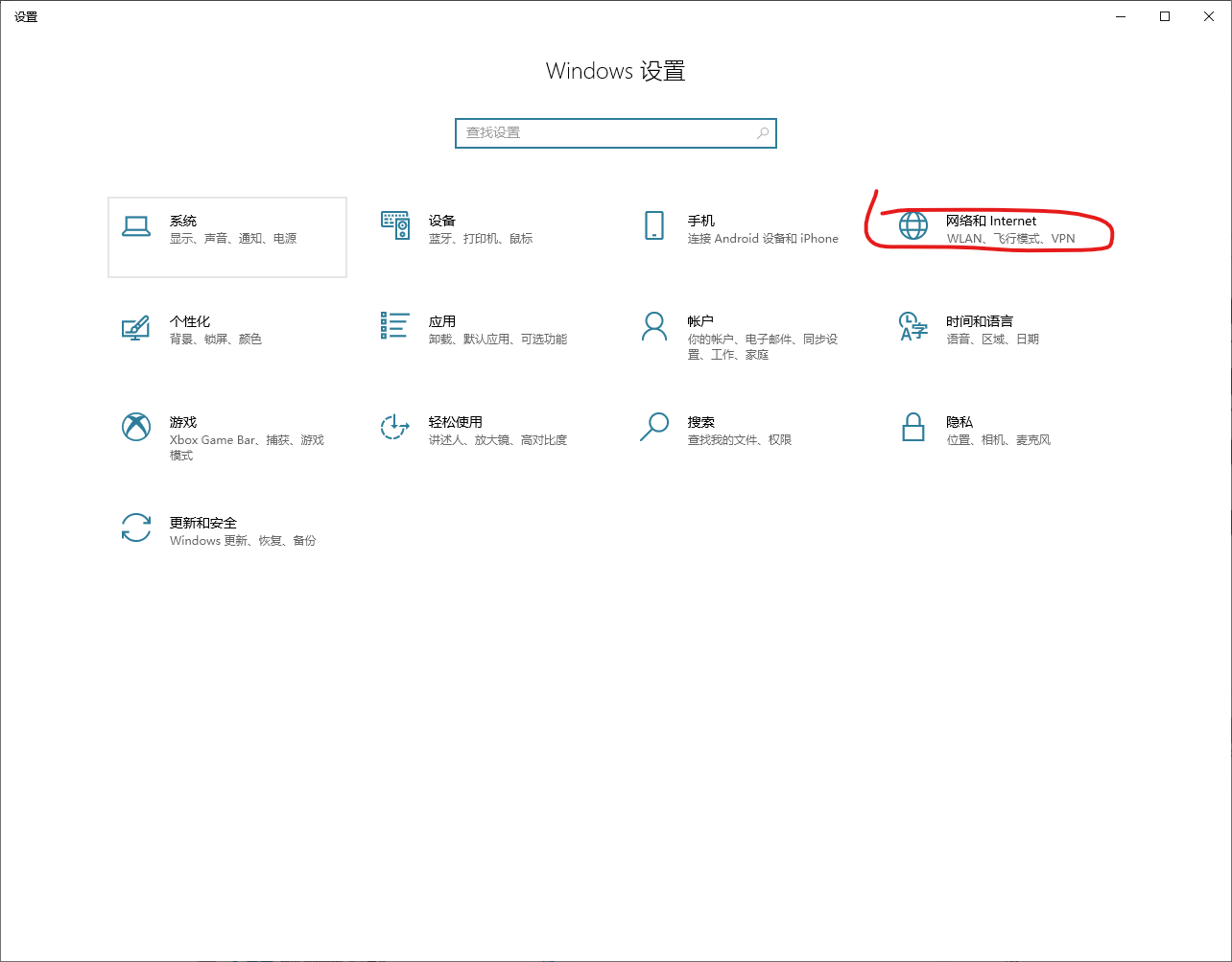Screen dimensions: 1232x962
Task: Click the text 蓝牙、打印机、鼠标
Action: (481, 239)
